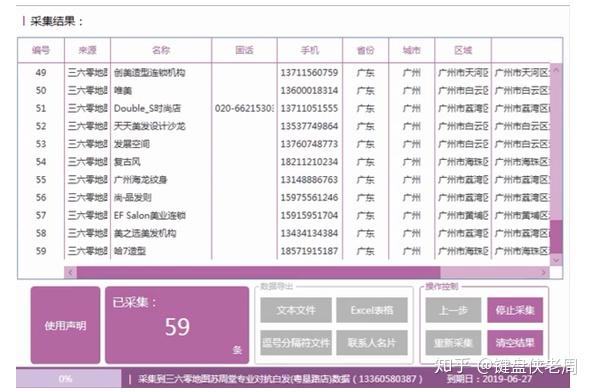Viewport: 594px width, 392px height.
Task: Export results as 文本文件
Action: tap(296, 310)
